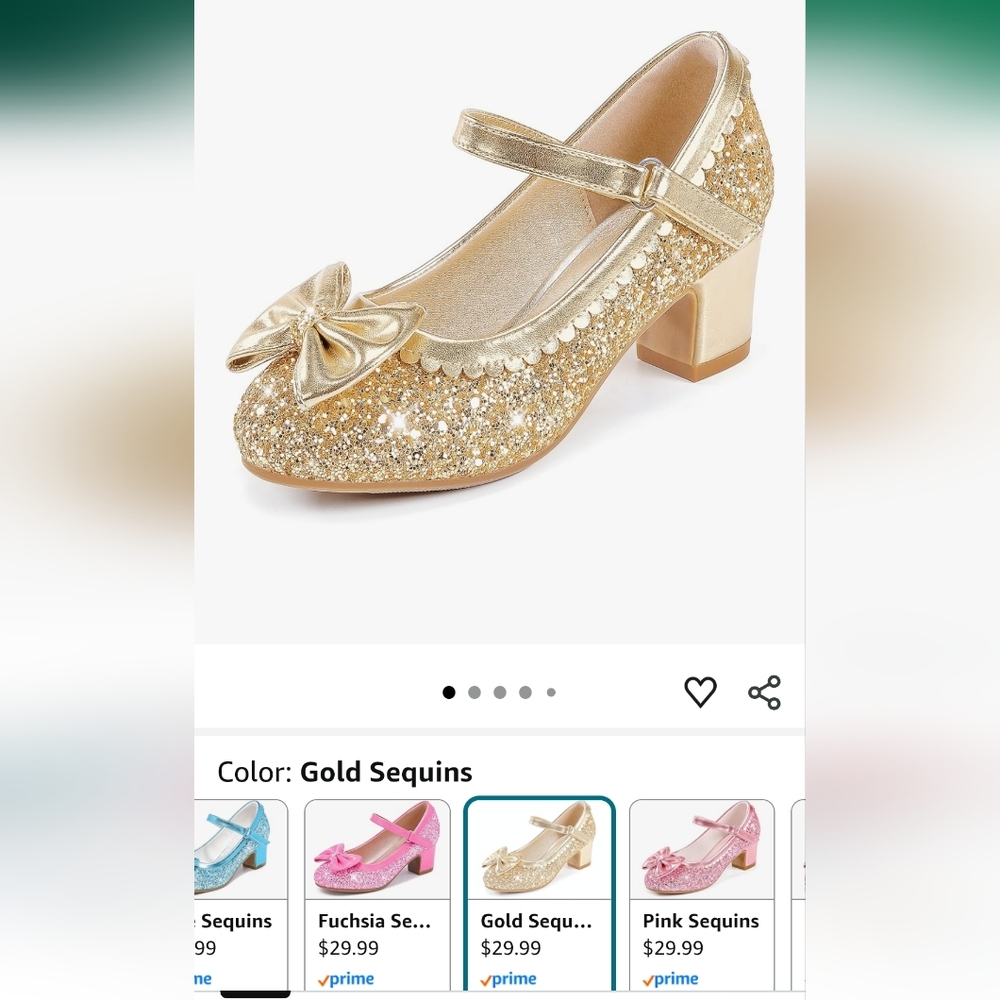
Task: Tap the first image carousel dot
Action: coord(450,691)
